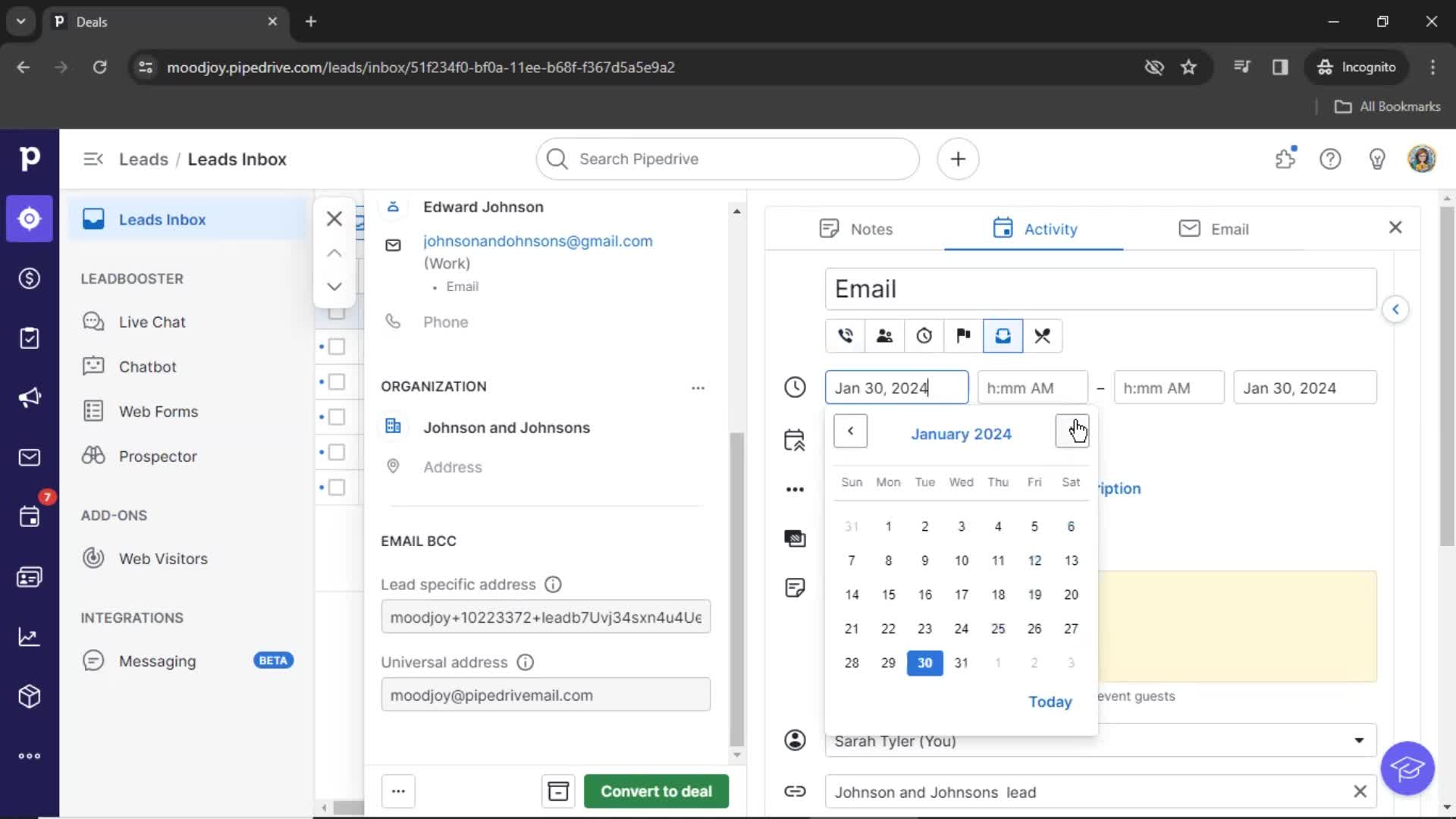Open the Sarah Tyler owner dropdown
The image size is (1456, 819).
point(1100,740)
